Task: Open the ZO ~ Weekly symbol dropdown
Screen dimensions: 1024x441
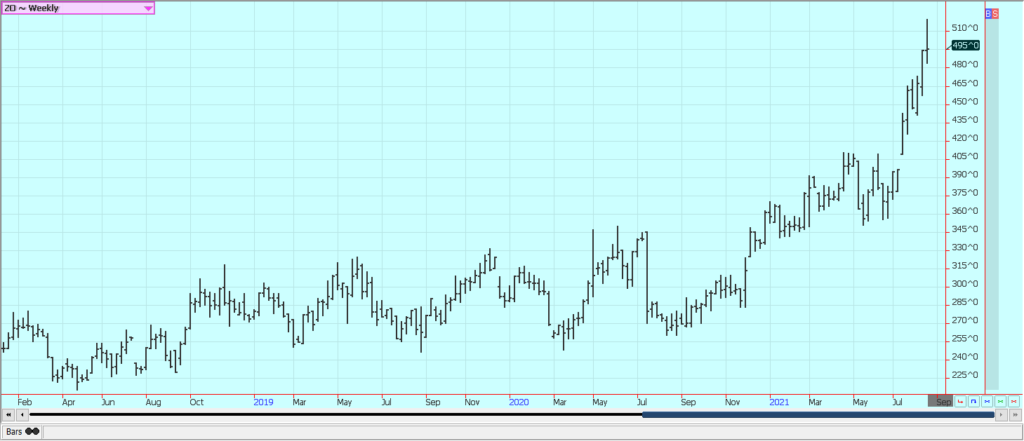Action: point(78,8)
